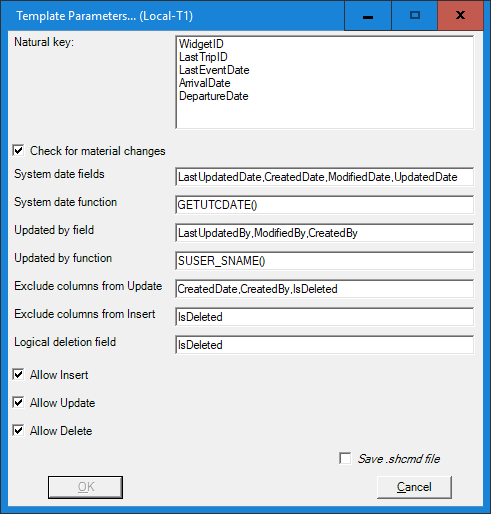
Task: Click DepartureDate entry in Natural key list
Action: pyautogui.click(x=214, y=96)
